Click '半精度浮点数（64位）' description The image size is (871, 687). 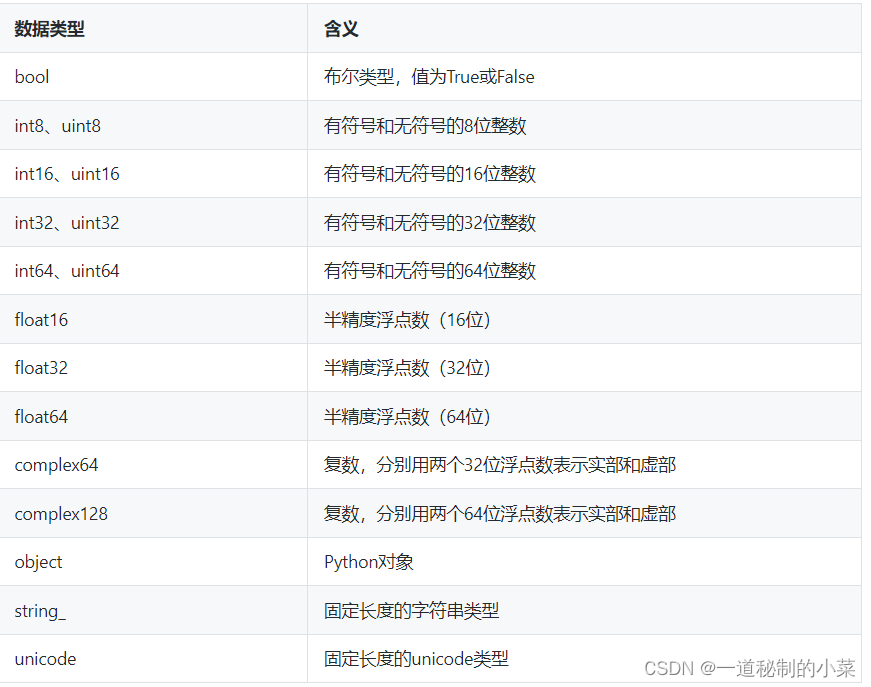(407, 417)
